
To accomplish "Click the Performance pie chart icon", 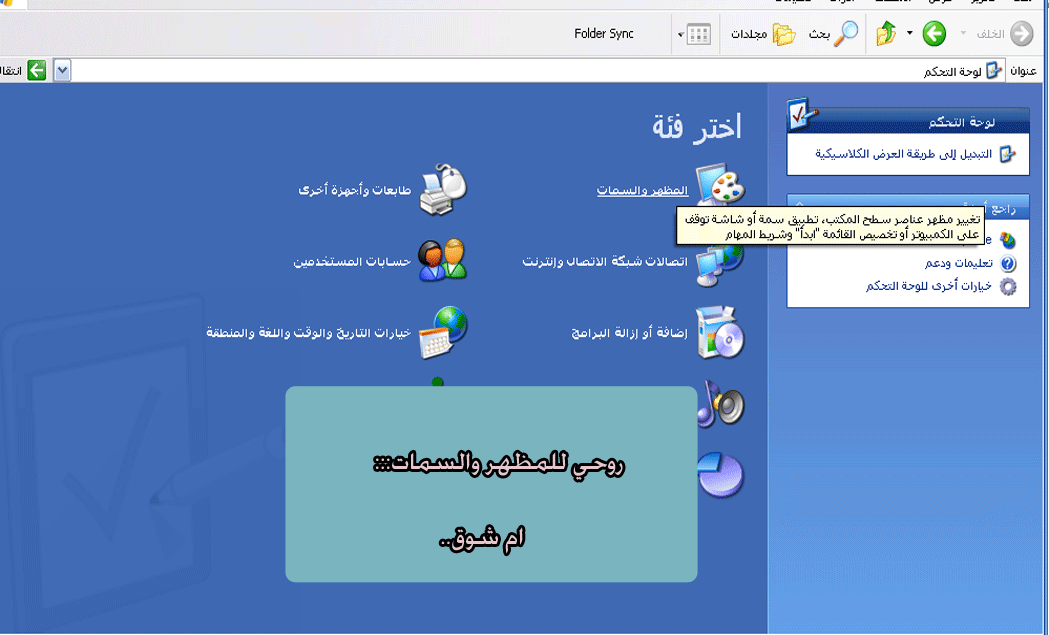I will pyautogui.click(x=720, y=473).
